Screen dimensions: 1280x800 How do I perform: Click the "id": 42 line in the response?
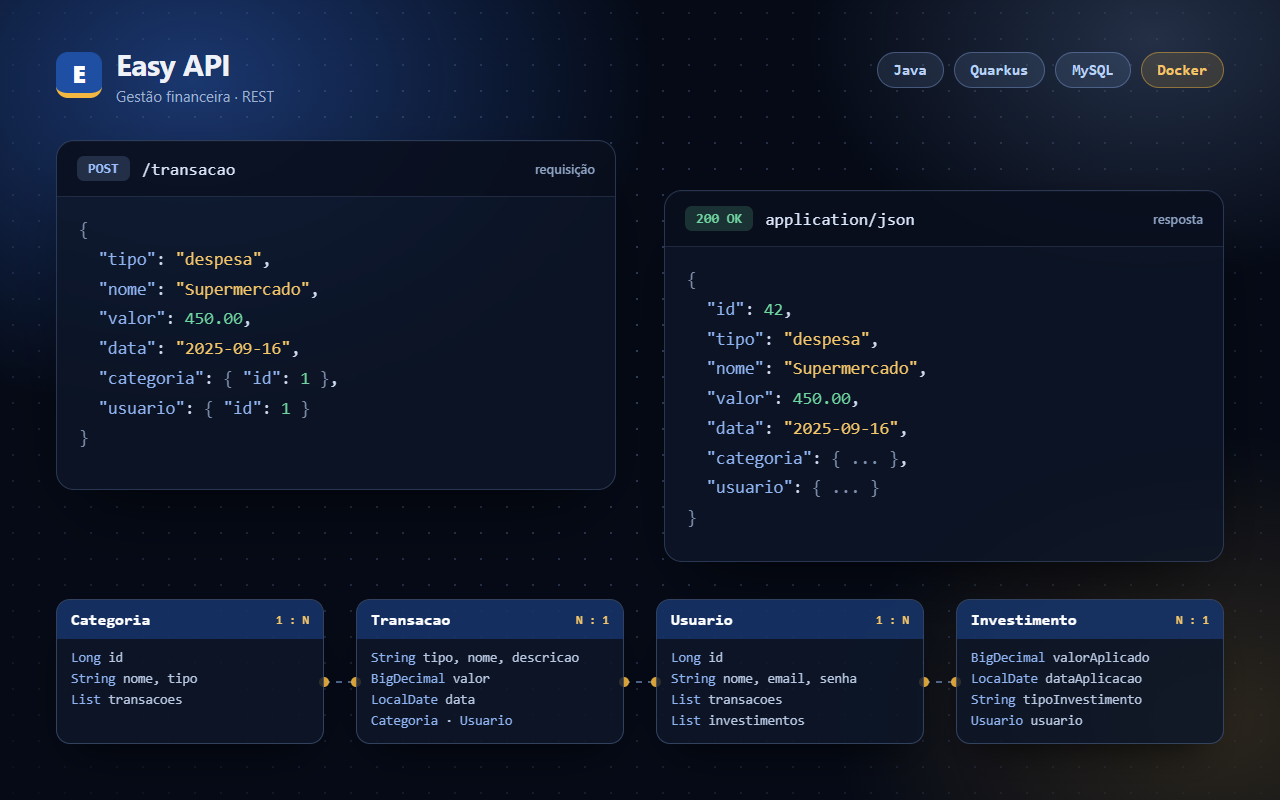749,309
